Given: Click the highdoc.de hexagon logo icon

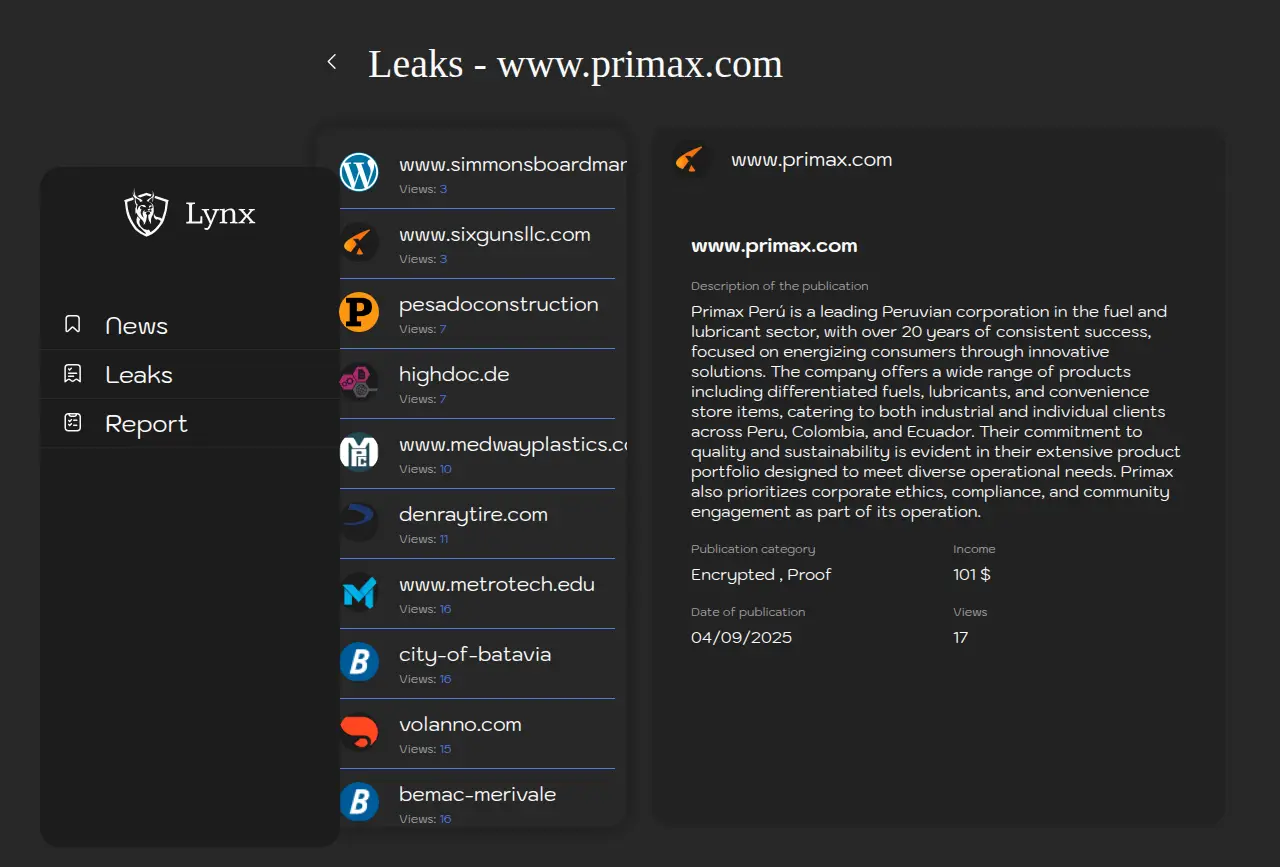Looking at the screenshot, I should [x=359, y=382].
